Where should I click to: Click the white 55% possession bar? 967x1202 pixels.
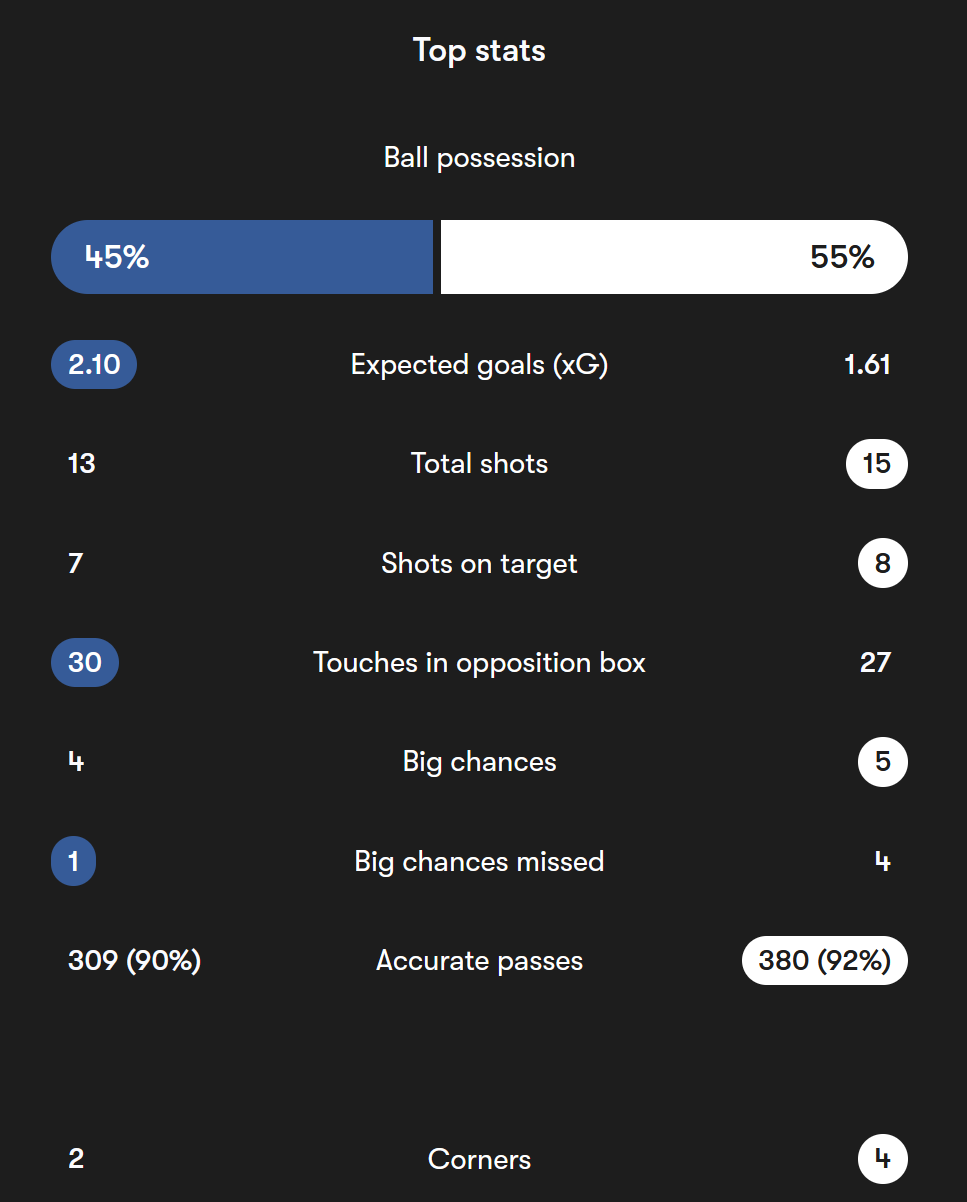674,257
